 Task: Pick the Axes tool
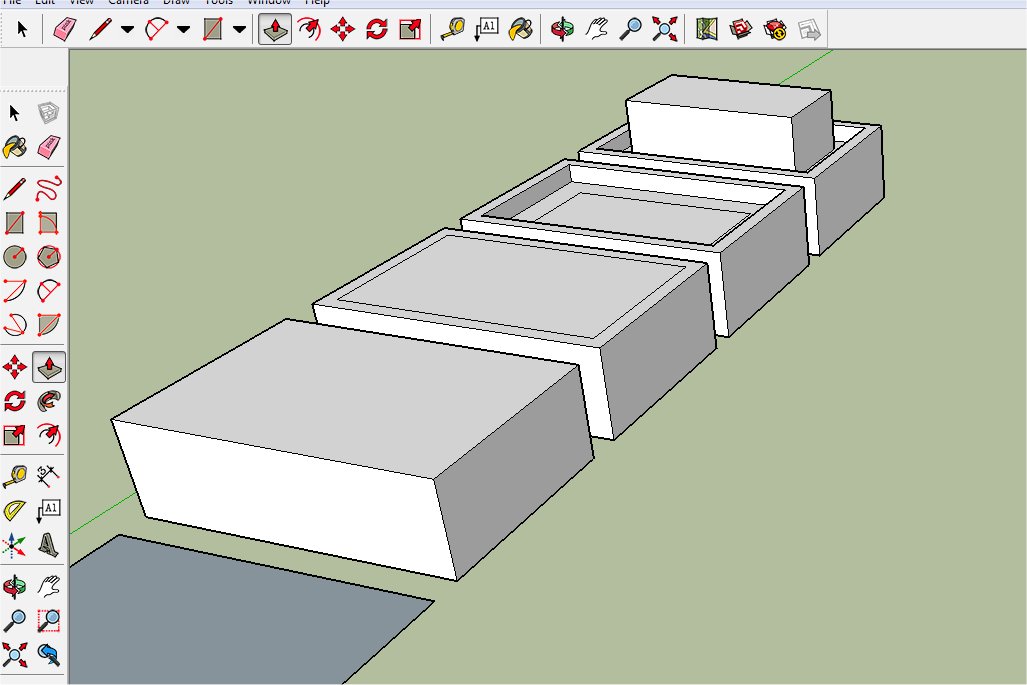coord(15,545)
